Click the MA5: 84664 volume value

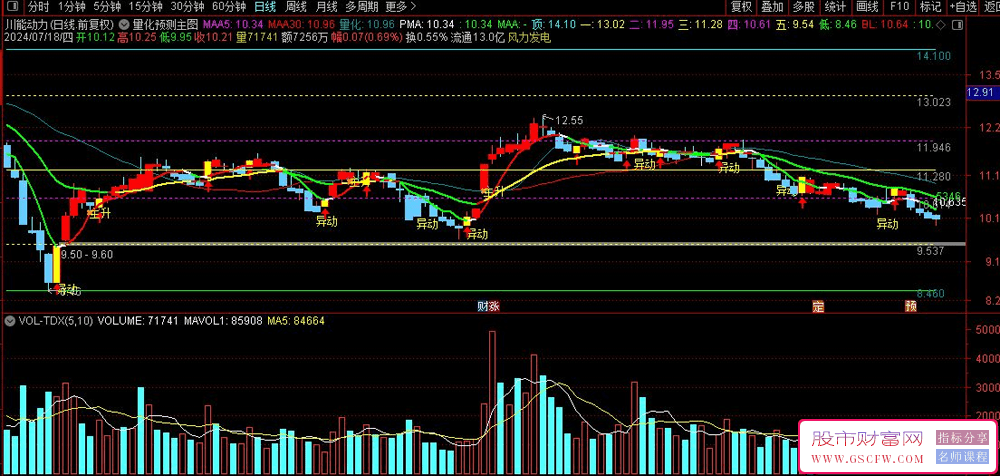click(x=296, y=322)
